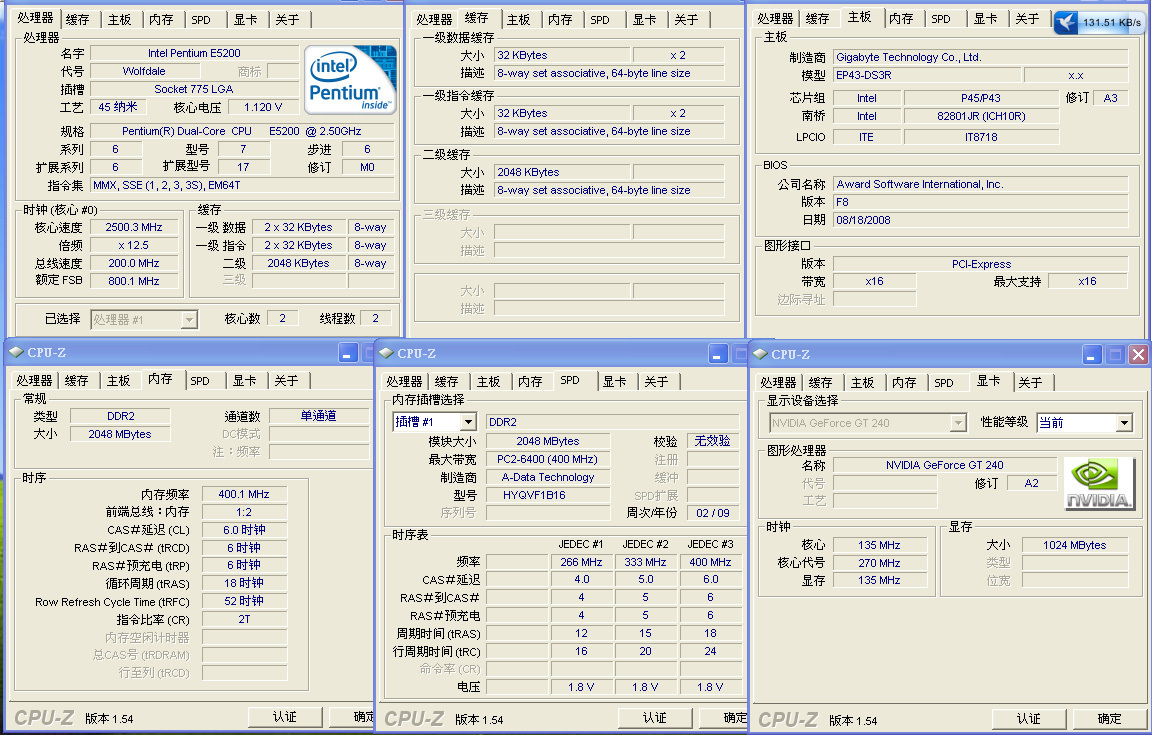
Task: Click the Intel Pentium inside logo
Action: click(x=350, y=79)
